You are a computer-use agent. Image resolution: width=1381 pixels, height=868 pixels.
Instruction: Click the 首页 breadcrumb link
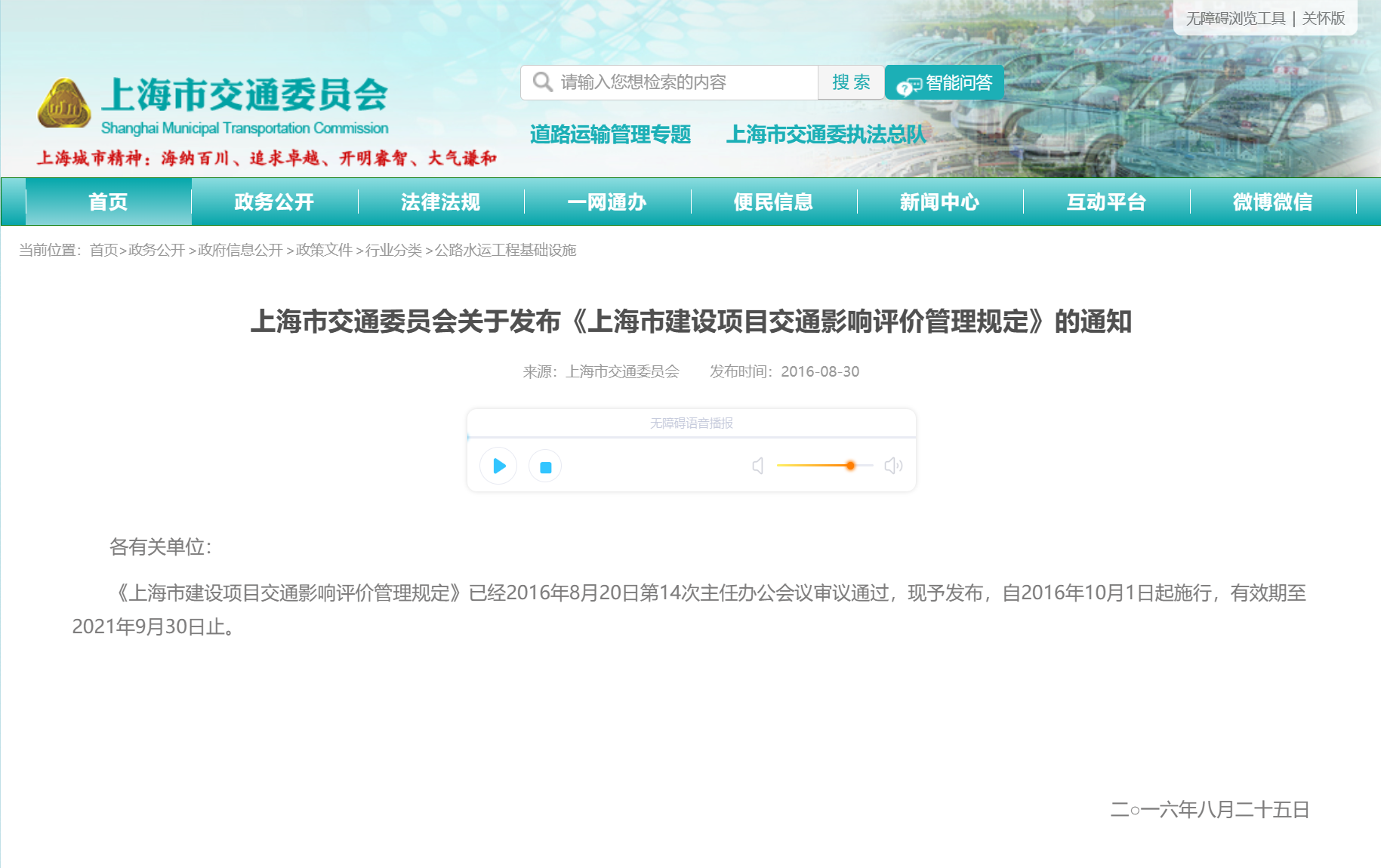(x=103, y=250)
